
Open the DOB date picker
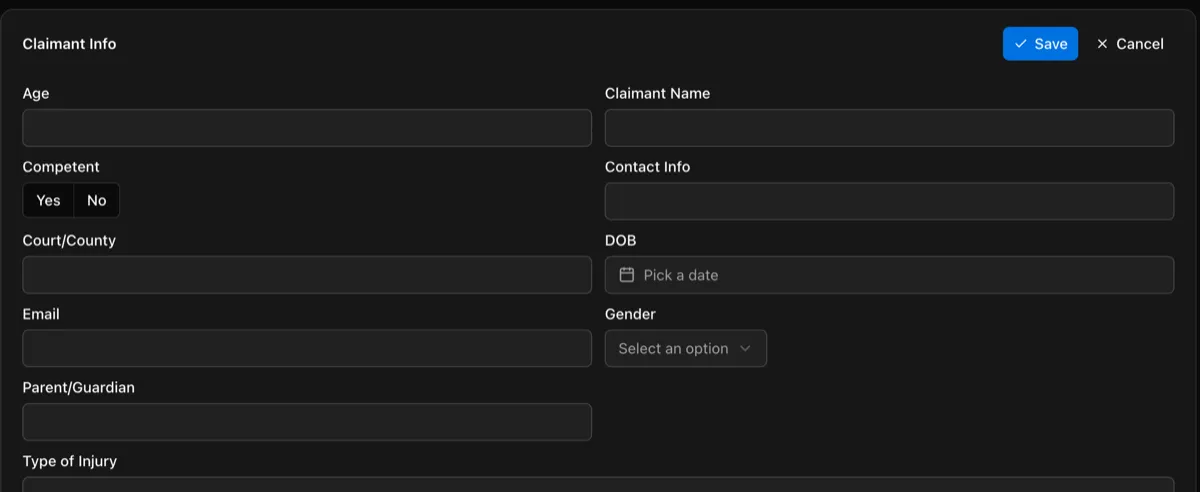click(x=889, y=275)
